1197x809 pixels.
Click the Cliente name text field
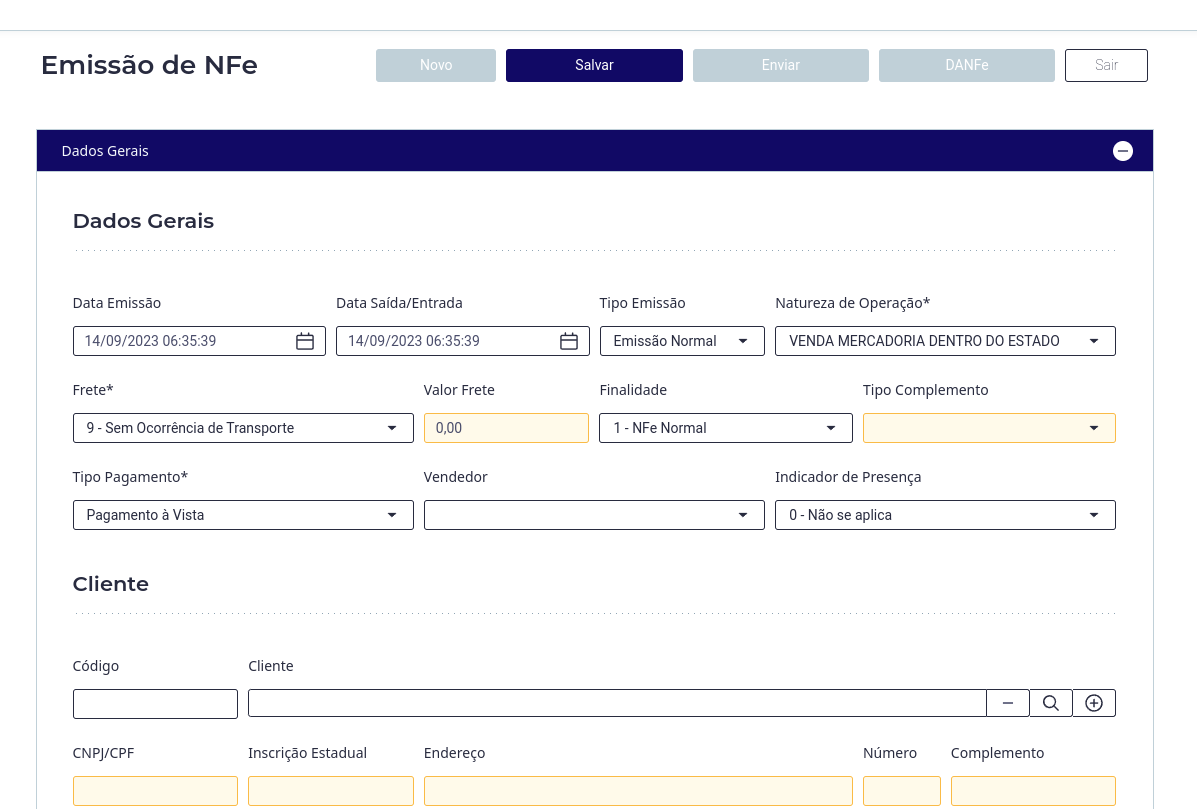tap(617, 703)
